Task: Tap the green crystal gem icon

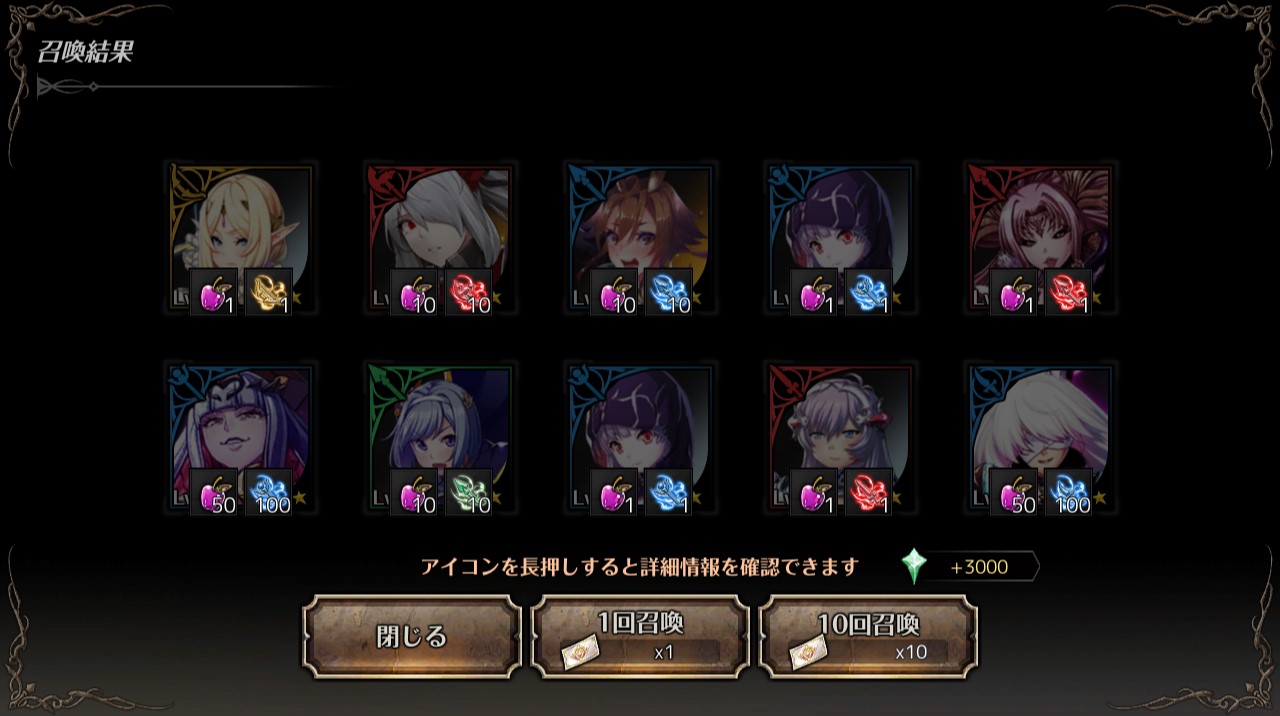Action: [913, 566]
